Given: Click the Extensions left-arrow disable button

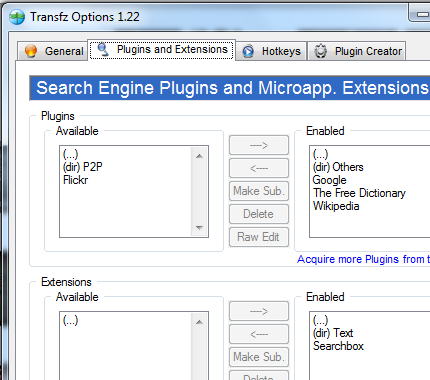Looking at the screenshot, I should [259, 334].
